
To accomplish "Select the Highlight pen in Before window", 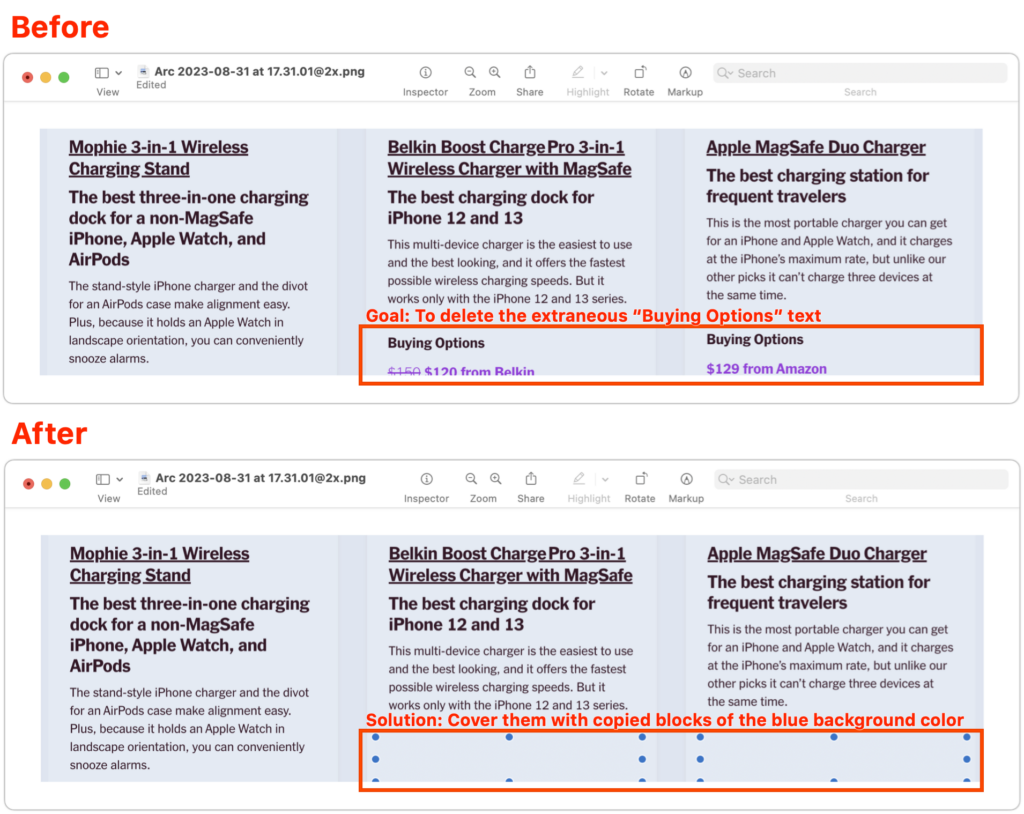I will click(x=578, y=73).
